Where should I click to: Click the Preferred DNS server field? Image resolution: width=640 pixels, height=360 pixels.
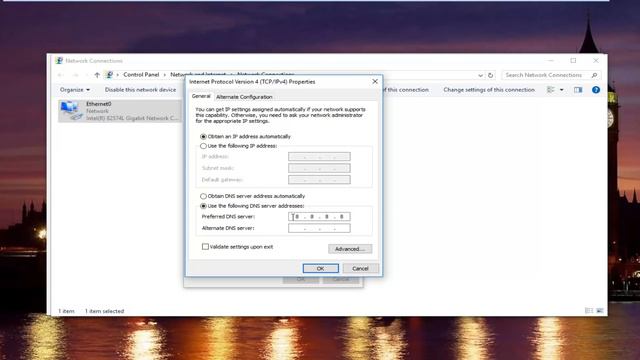click(319, 216)
